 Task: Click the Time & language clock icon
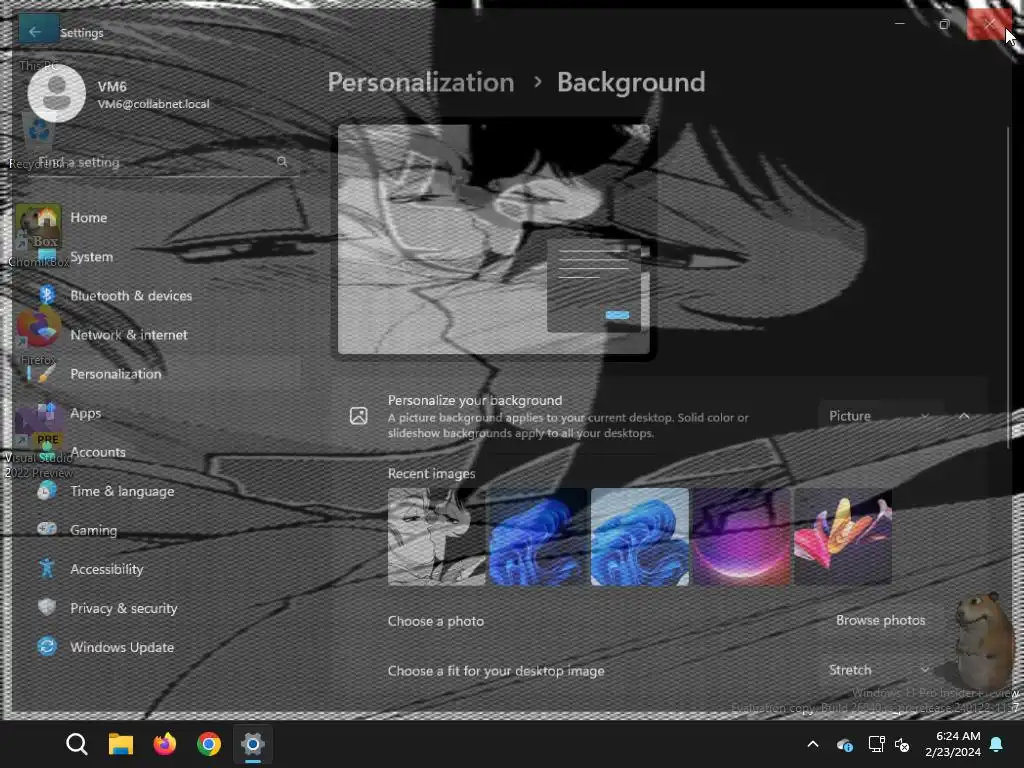(46, 490)
